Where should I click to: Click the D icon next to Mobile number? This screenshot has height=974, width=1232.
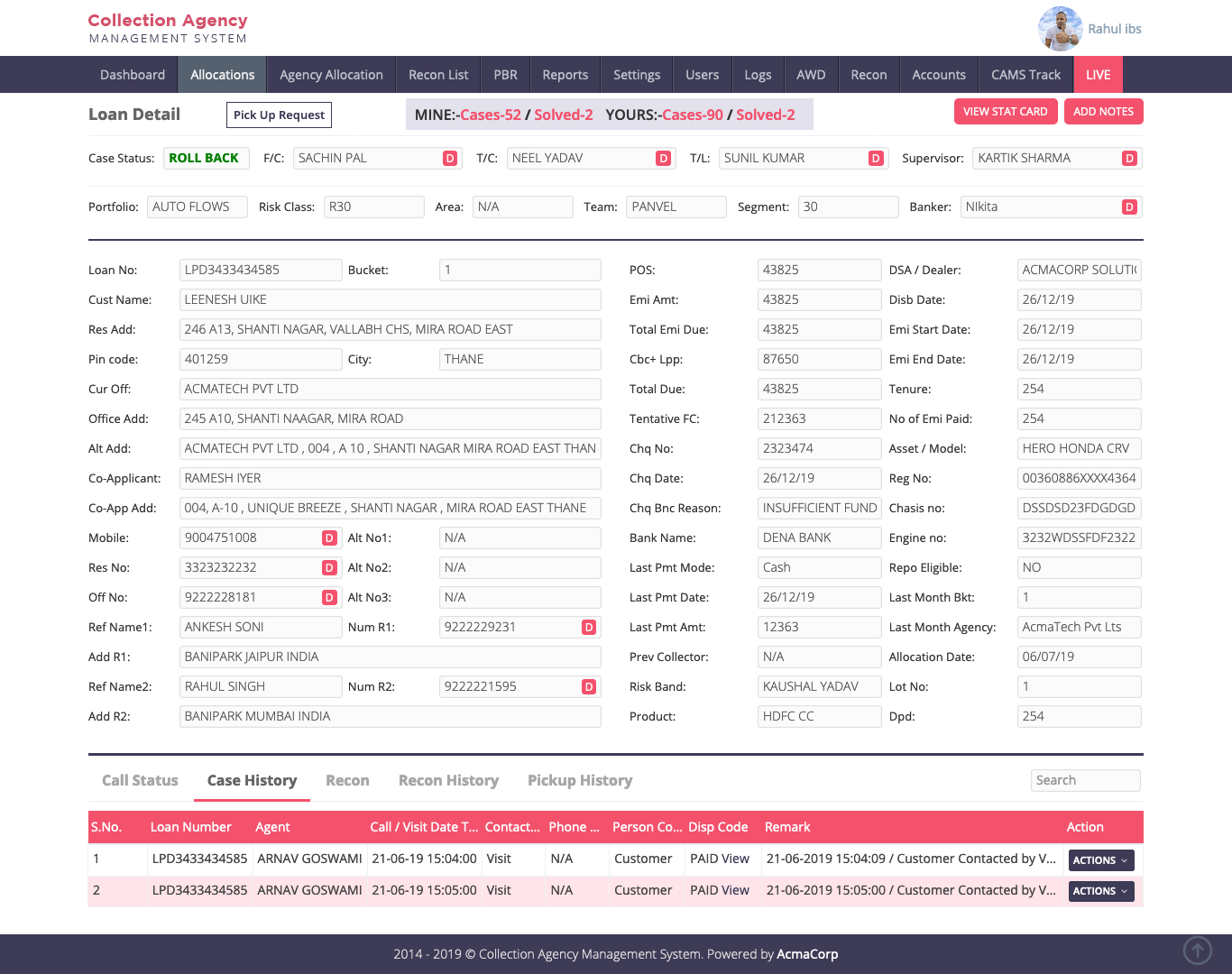pyautogui.click(x=329, y=538)
